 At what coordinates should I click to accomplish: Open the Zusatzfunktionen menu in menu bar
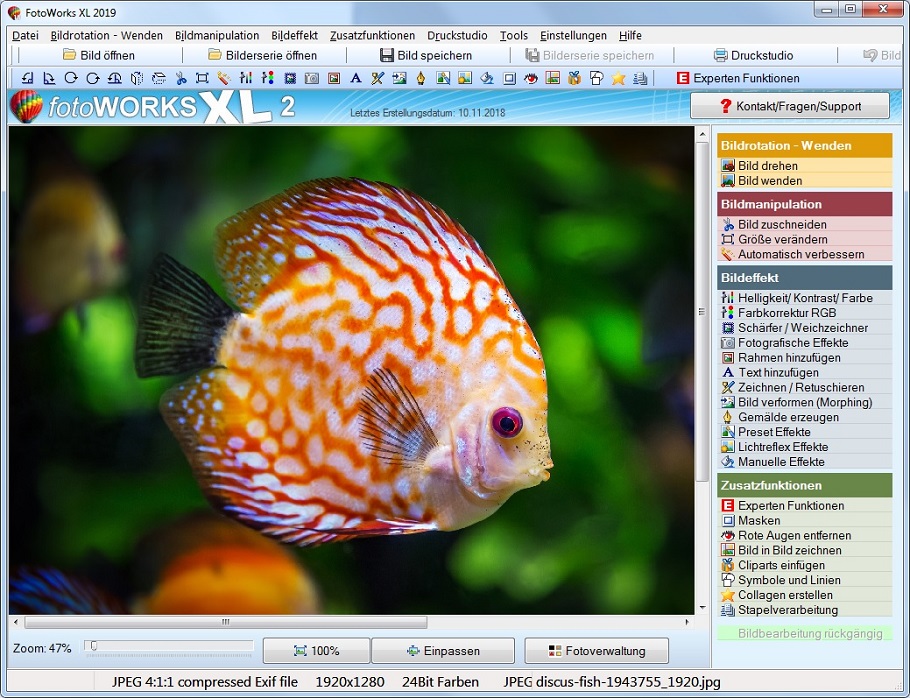tap(372, 35)
